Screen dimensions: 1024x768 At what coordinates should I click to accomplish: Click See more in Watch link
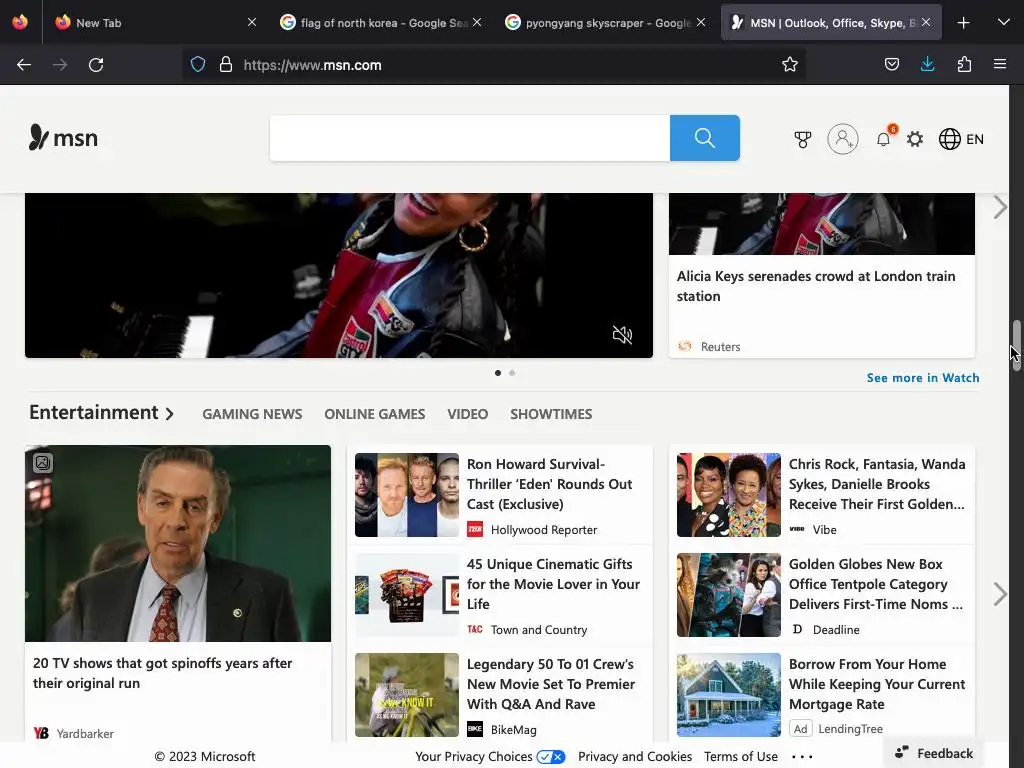coord(923,378)
